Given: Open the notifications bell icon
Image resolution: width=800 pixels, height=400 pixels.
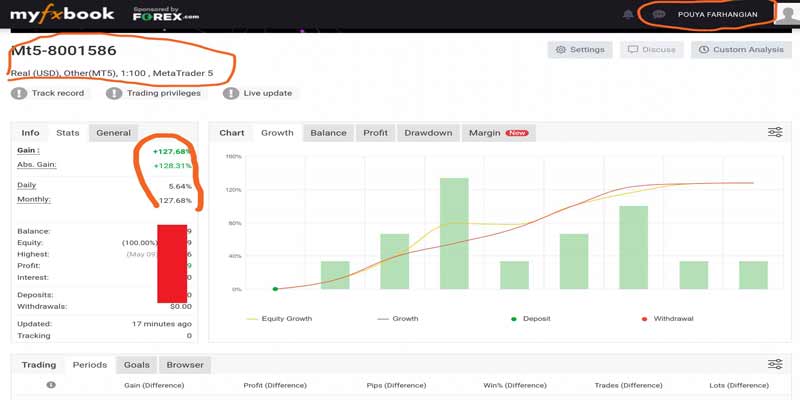Looking at the screenshot, I should point(628,15).
